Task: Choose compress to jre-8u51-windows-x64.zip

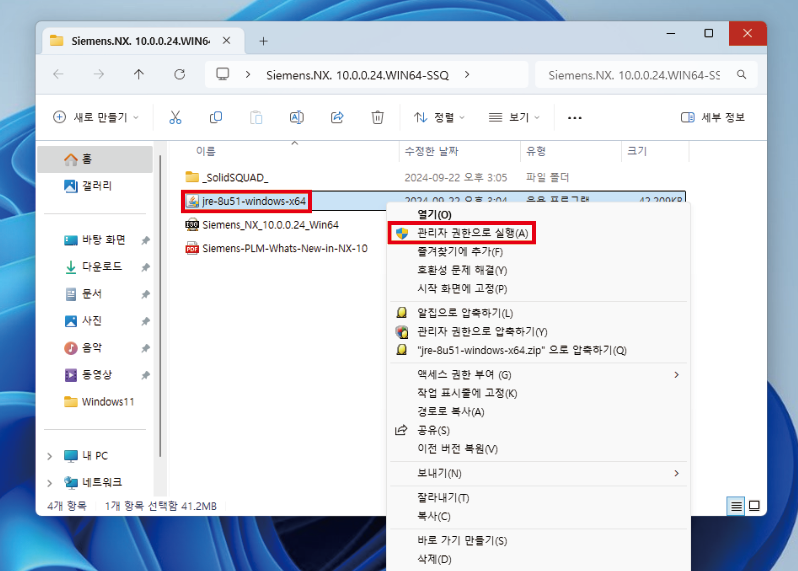Action: tap(538, 350)
